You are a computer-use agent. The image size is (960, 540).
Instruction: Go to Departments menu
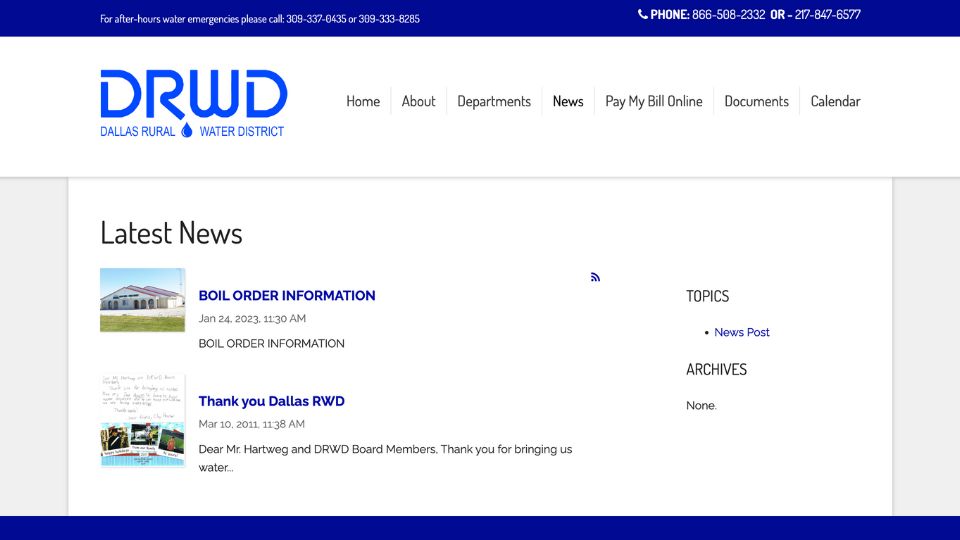[x=494, y=101]
